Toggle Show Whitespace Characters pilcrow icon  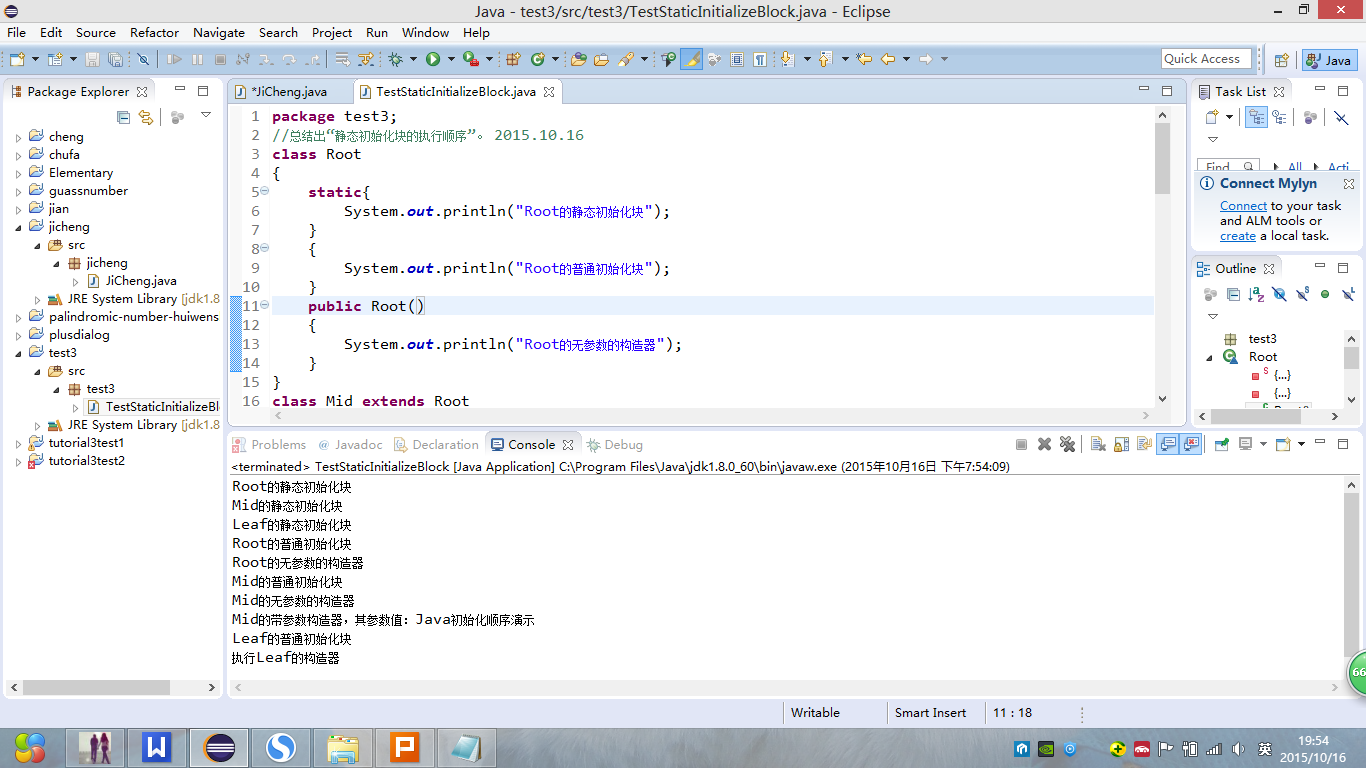click(760, 59)
